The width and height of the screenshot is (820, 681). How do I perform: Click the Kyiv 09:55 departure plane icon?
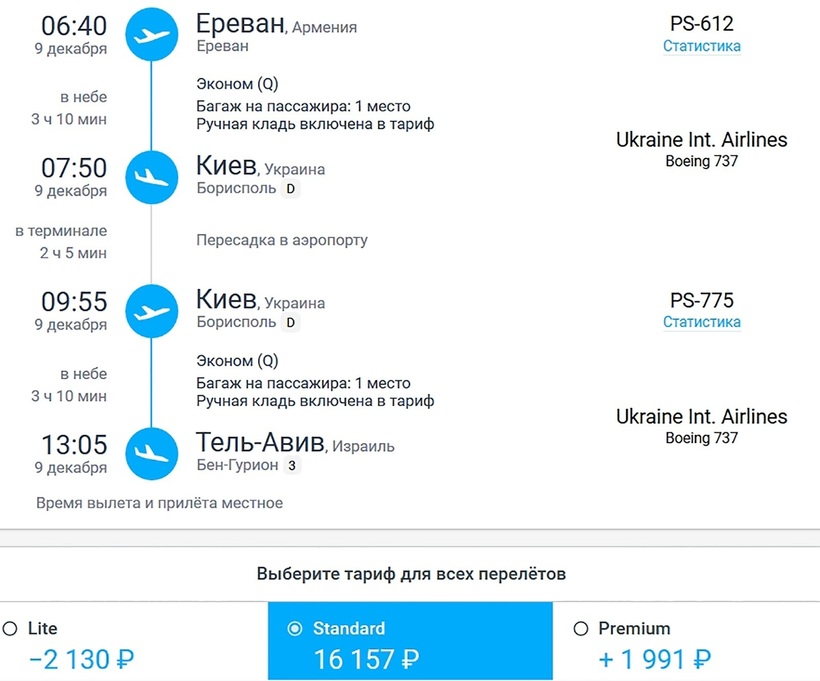151,311
